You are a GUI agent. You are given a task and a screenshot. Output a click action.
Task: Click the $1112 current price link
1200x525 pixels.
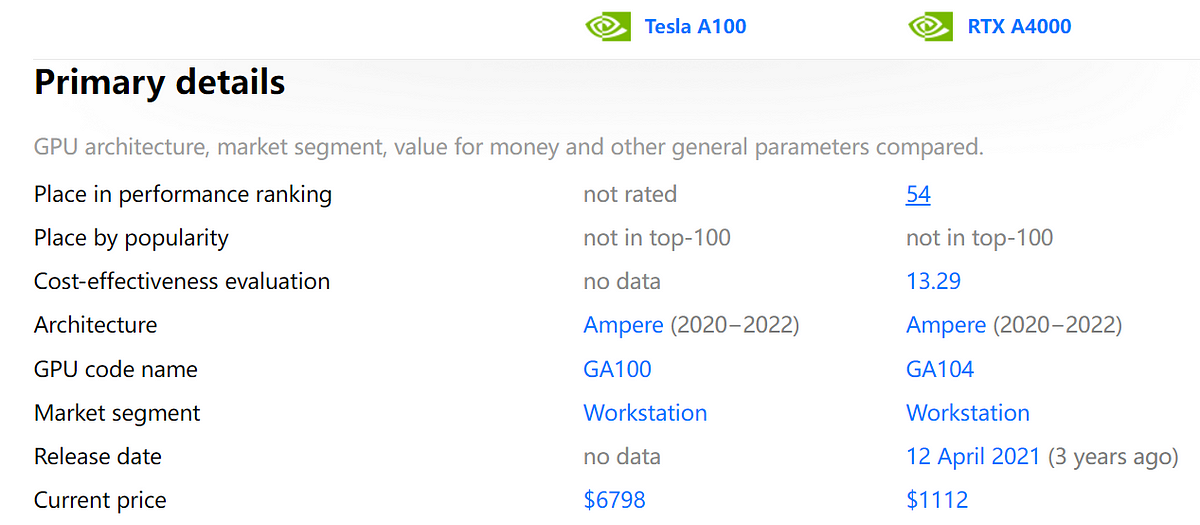point(937,500)
